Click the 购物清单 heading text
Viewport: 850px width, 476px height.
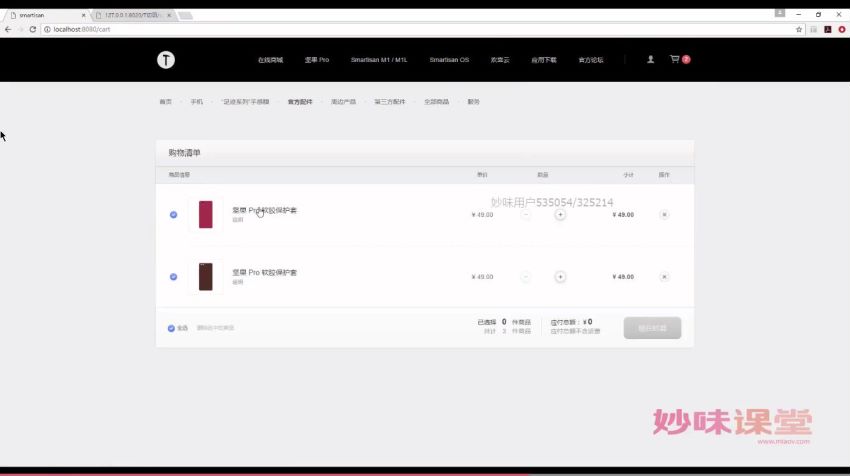coord(184,153)
